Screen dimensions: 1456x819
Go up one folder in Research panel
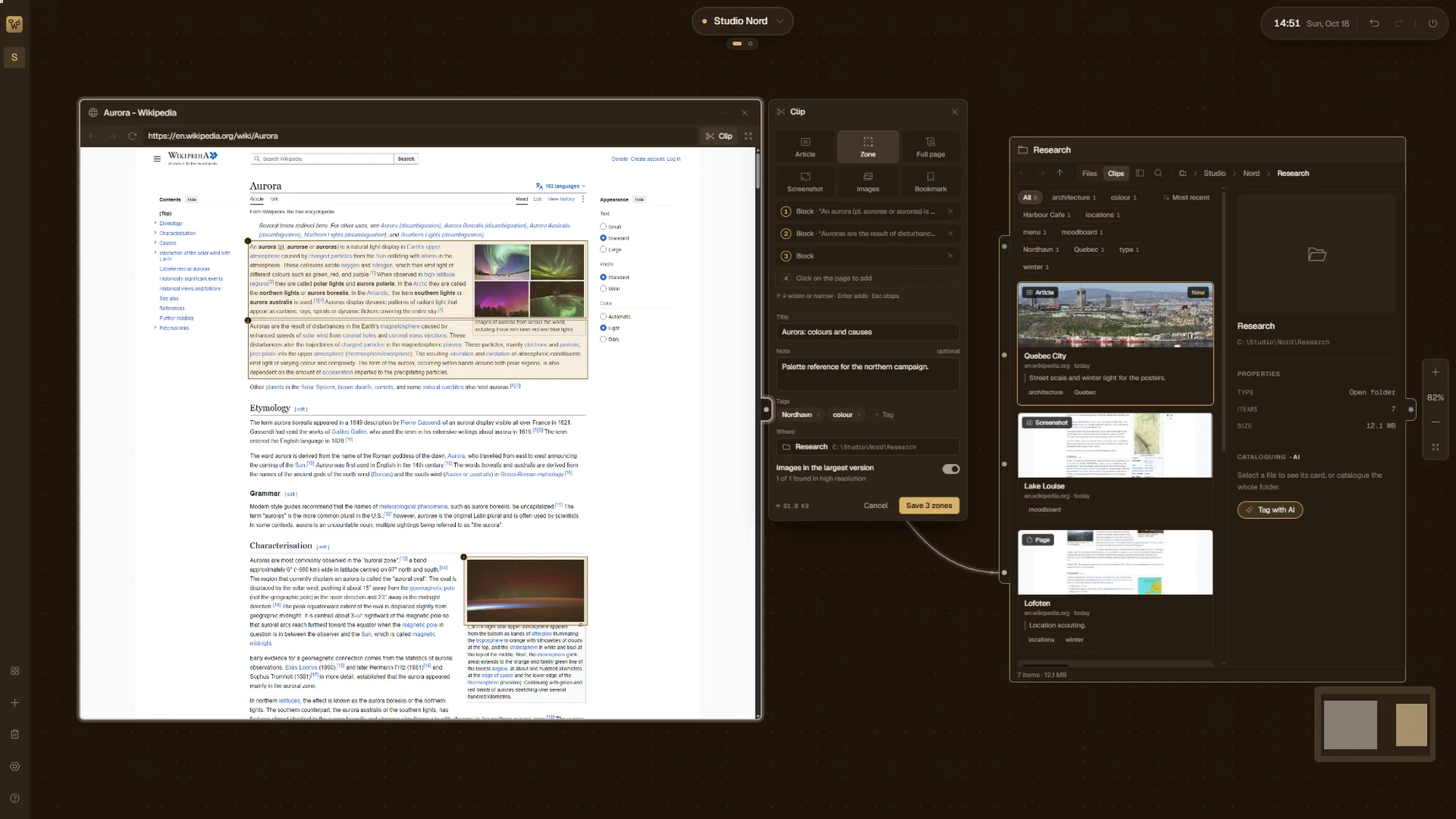[x=1059, y=173]
